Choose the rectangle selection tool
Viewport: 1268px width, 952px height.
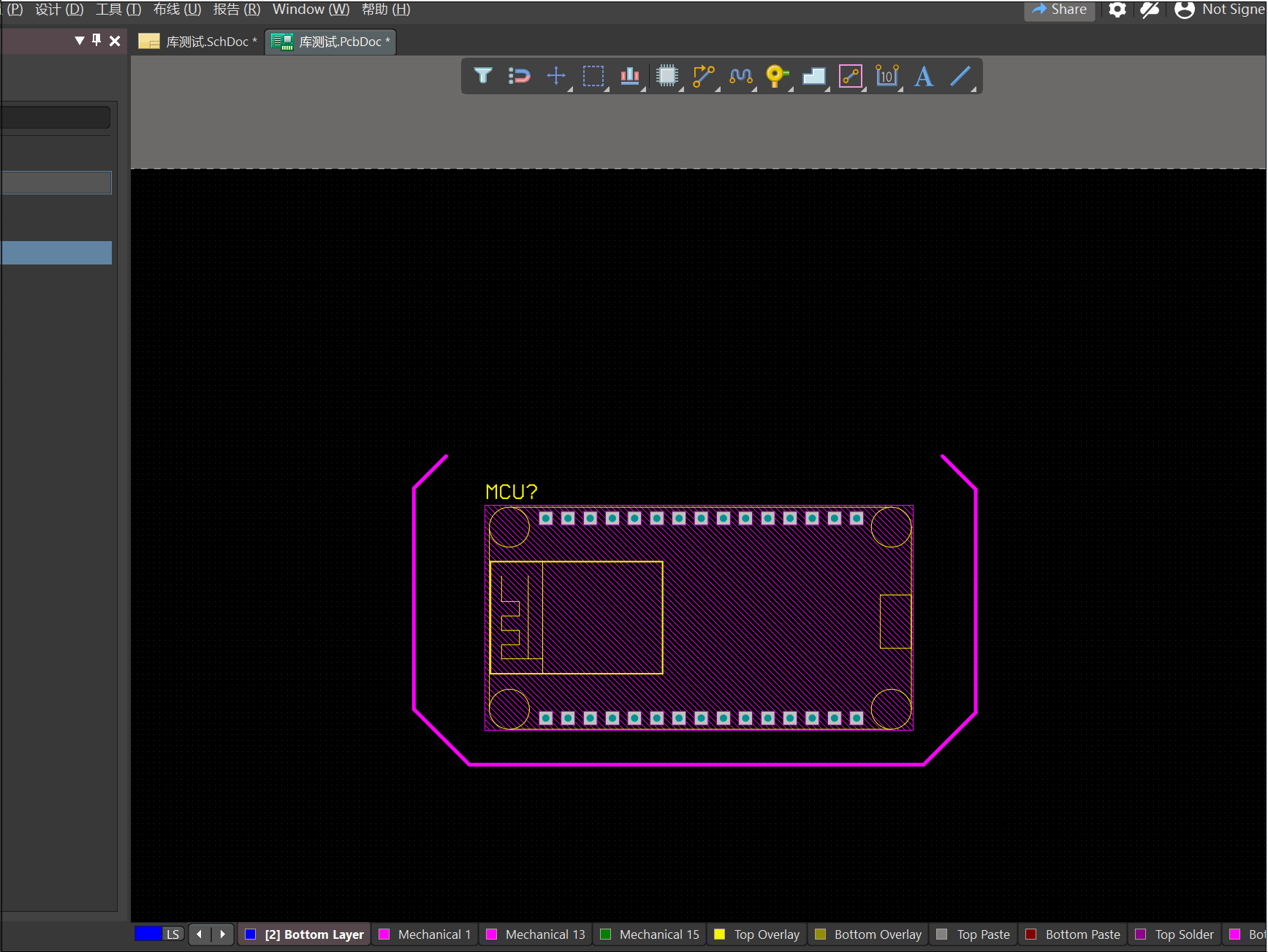coord(593,76)
